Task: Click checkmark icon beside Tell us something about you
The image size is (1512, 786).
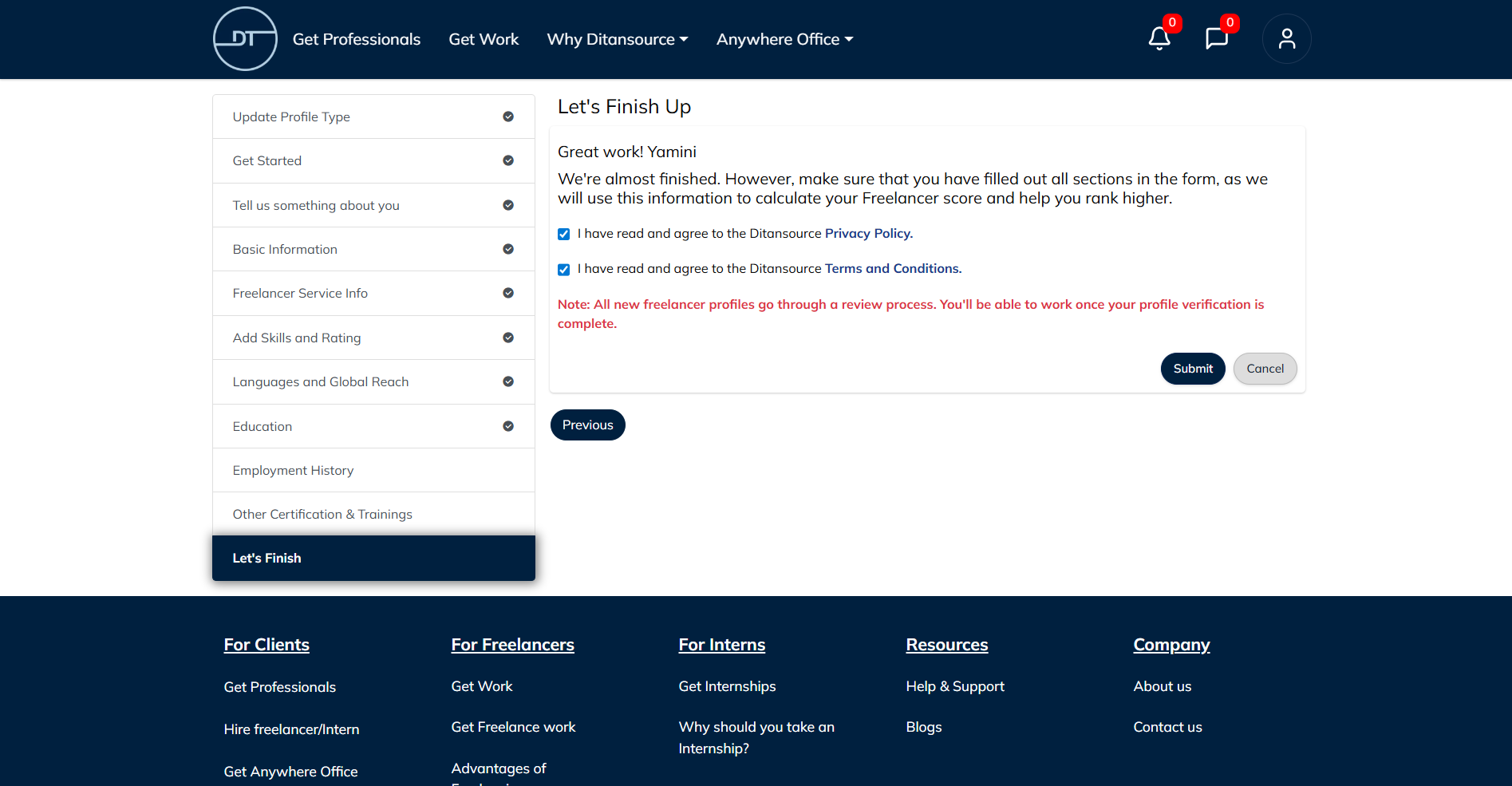Action: tap(508, 206)
